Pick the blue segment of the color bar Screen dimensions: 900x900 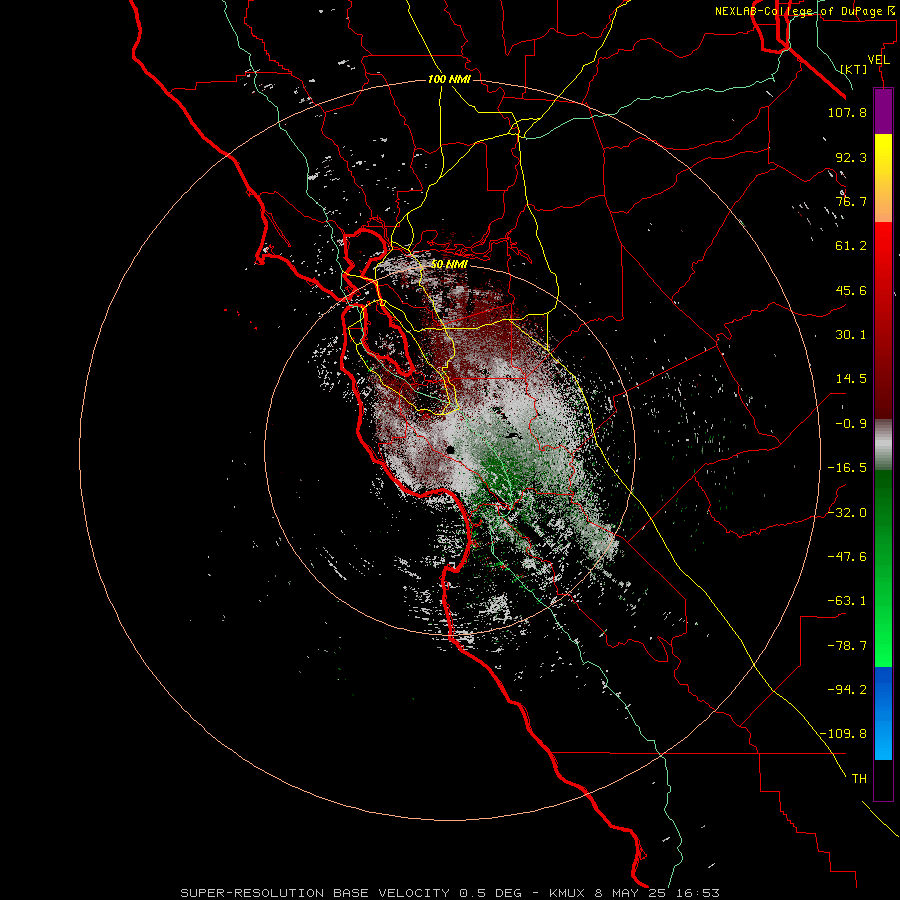tap(883, 713)
